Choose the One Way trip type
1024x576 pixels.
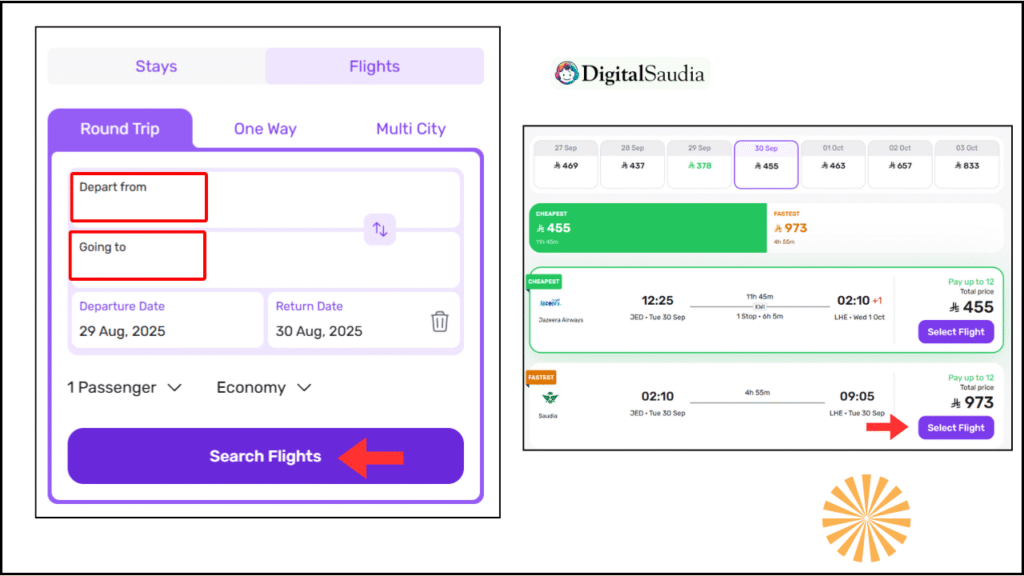pos(265,129)
